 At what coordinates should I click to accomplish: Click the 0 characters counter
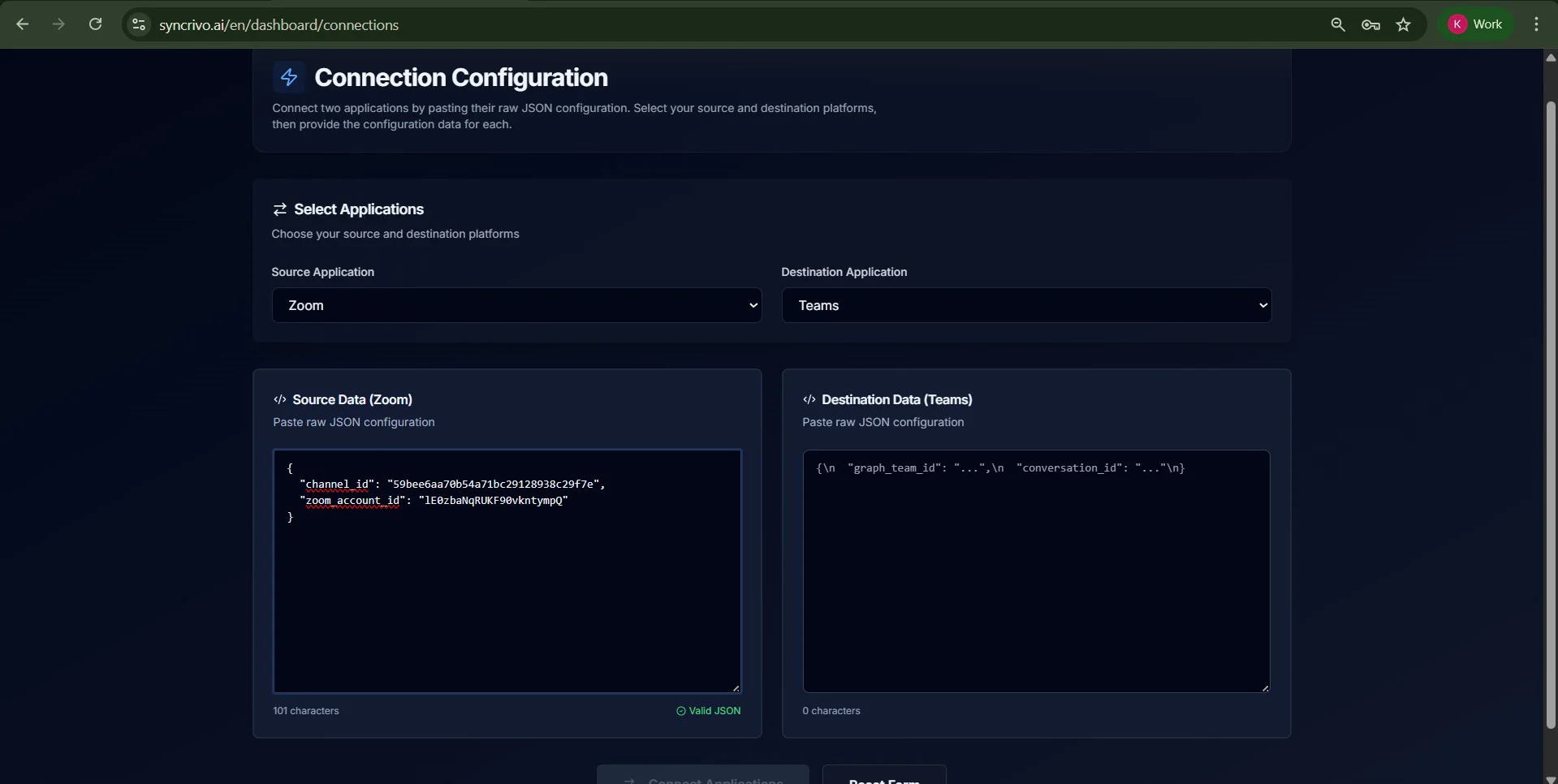tap(831, 711)
